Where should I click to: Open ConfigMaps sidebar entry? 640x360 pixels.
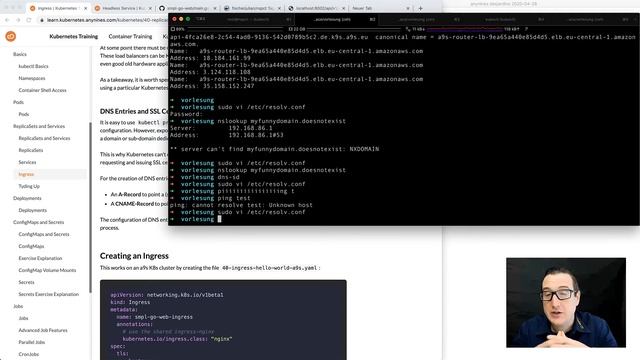[31, 246]
